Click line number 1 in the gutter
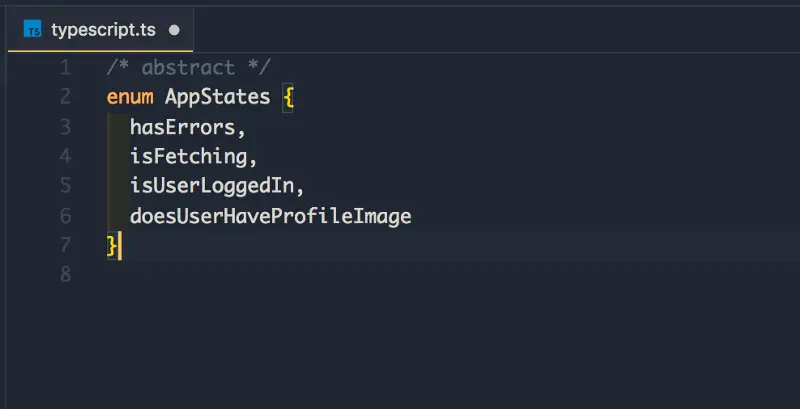The height and width of the screenshot is (409, 800). 66,68
